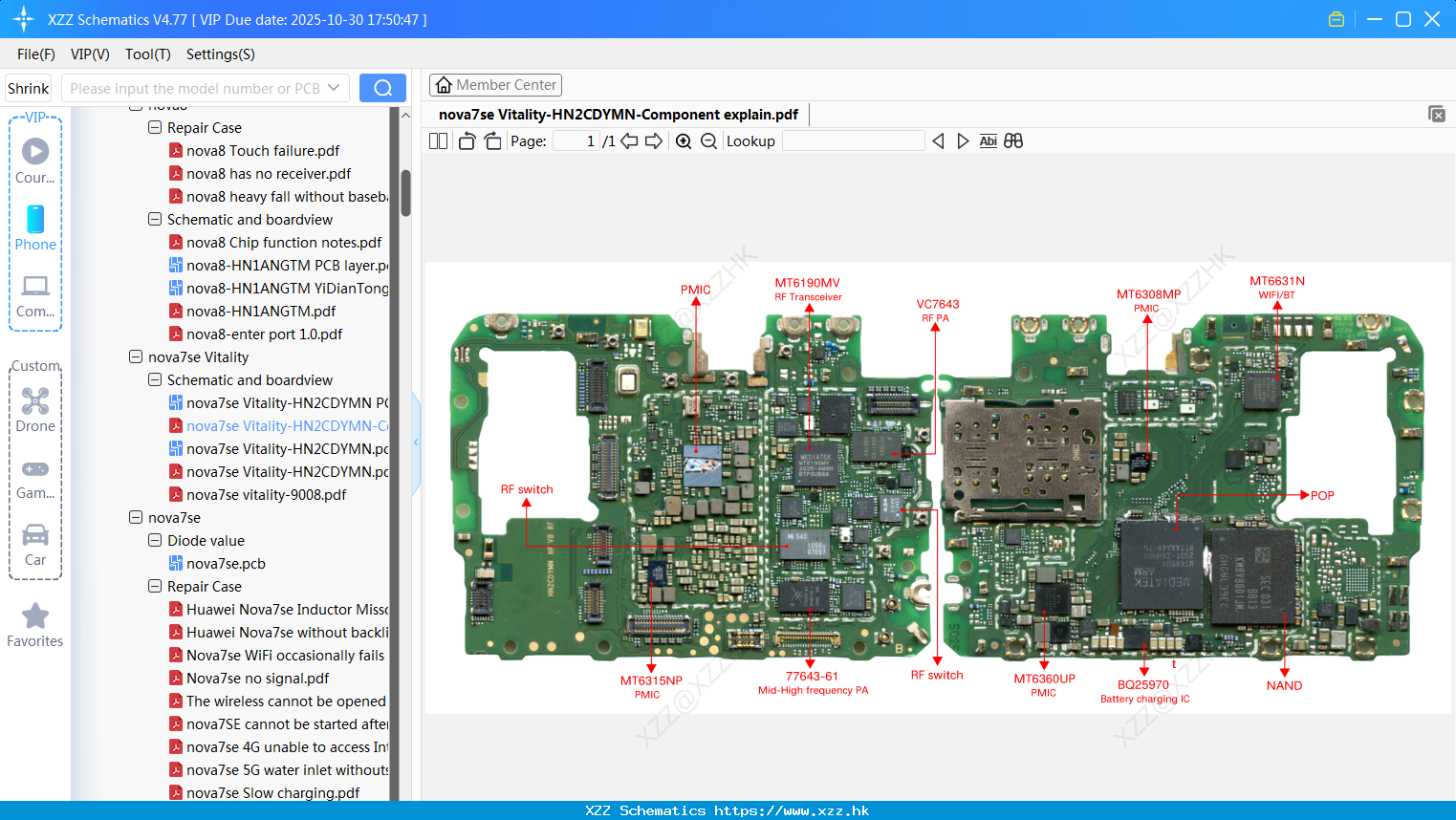The height and width of the screenshot is (820, 1456).
Task: Toggle the two-page side-by-side view icon
Action: pyautogui.click(x=438, y=140)
